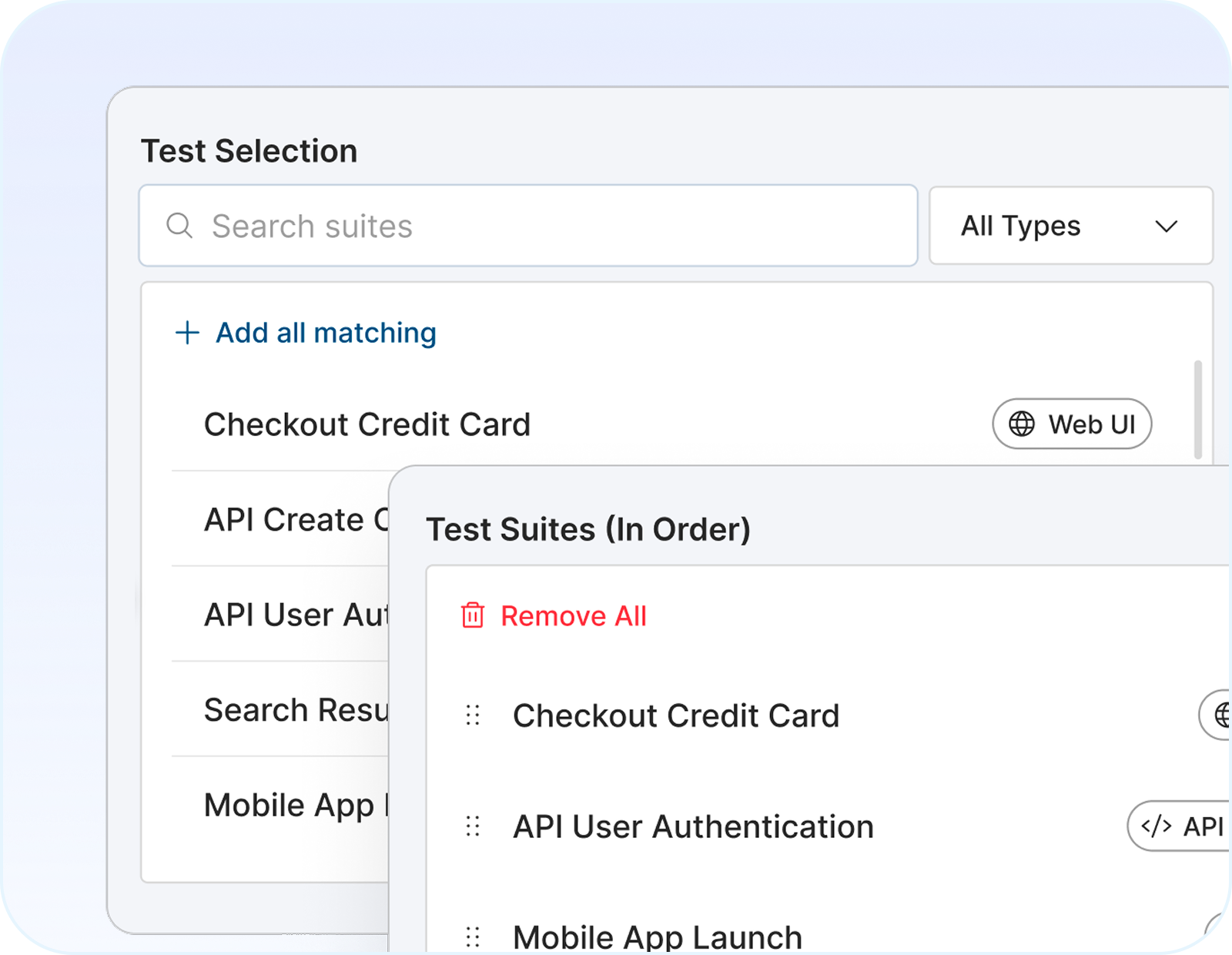Click the Web UI type badge
1232x955 pixels.
point(1072,424)
